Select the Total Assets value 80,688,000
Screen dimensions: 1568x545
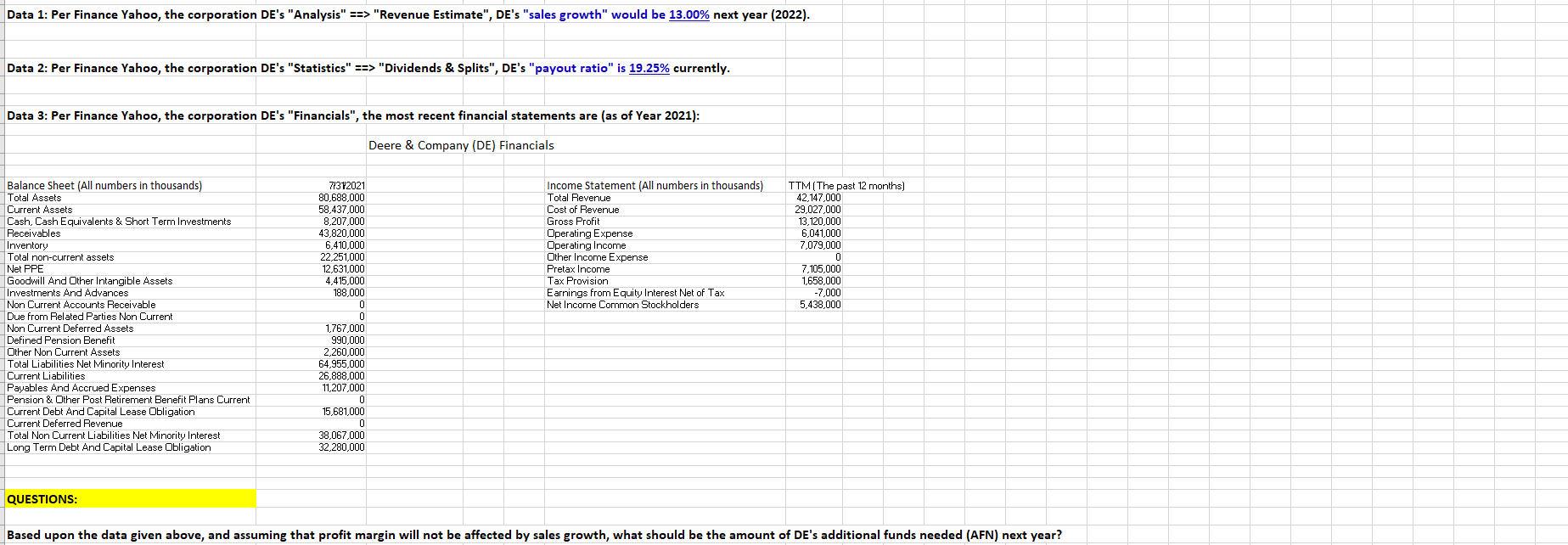click(x=341, y=197)
